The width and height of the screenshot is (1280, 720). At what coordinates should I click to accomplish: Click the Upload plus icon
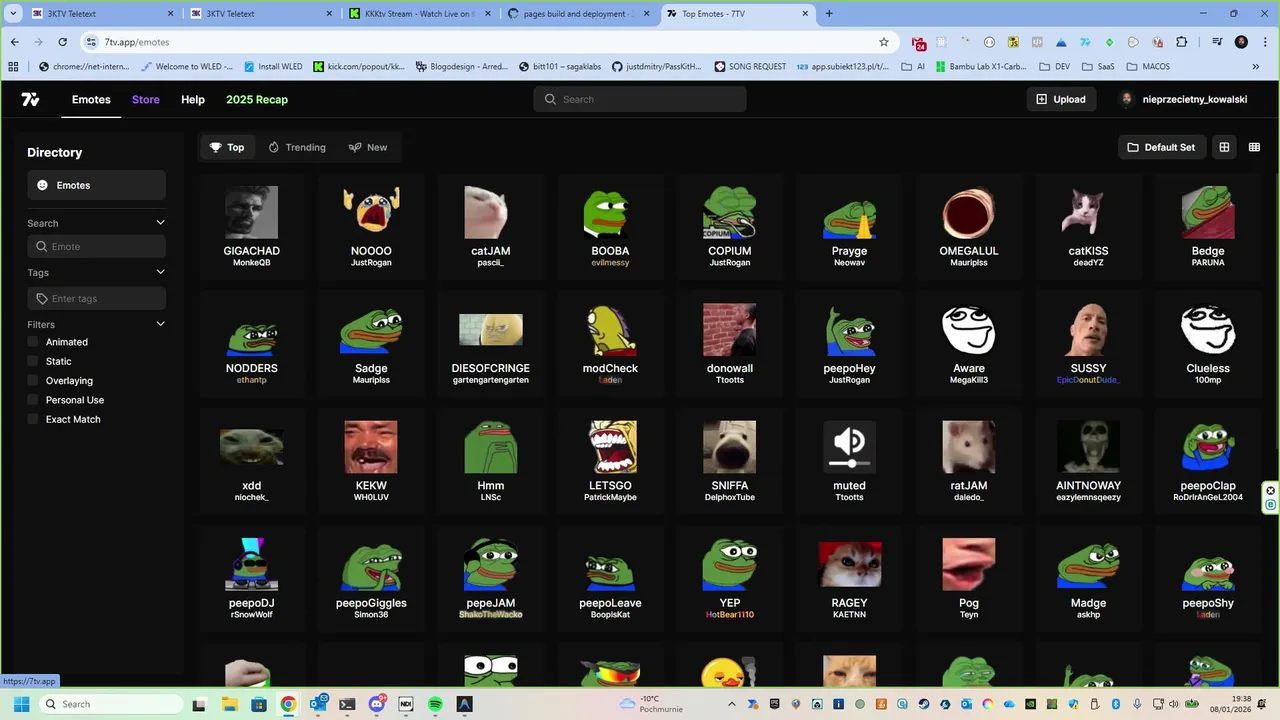[1041, 99]
